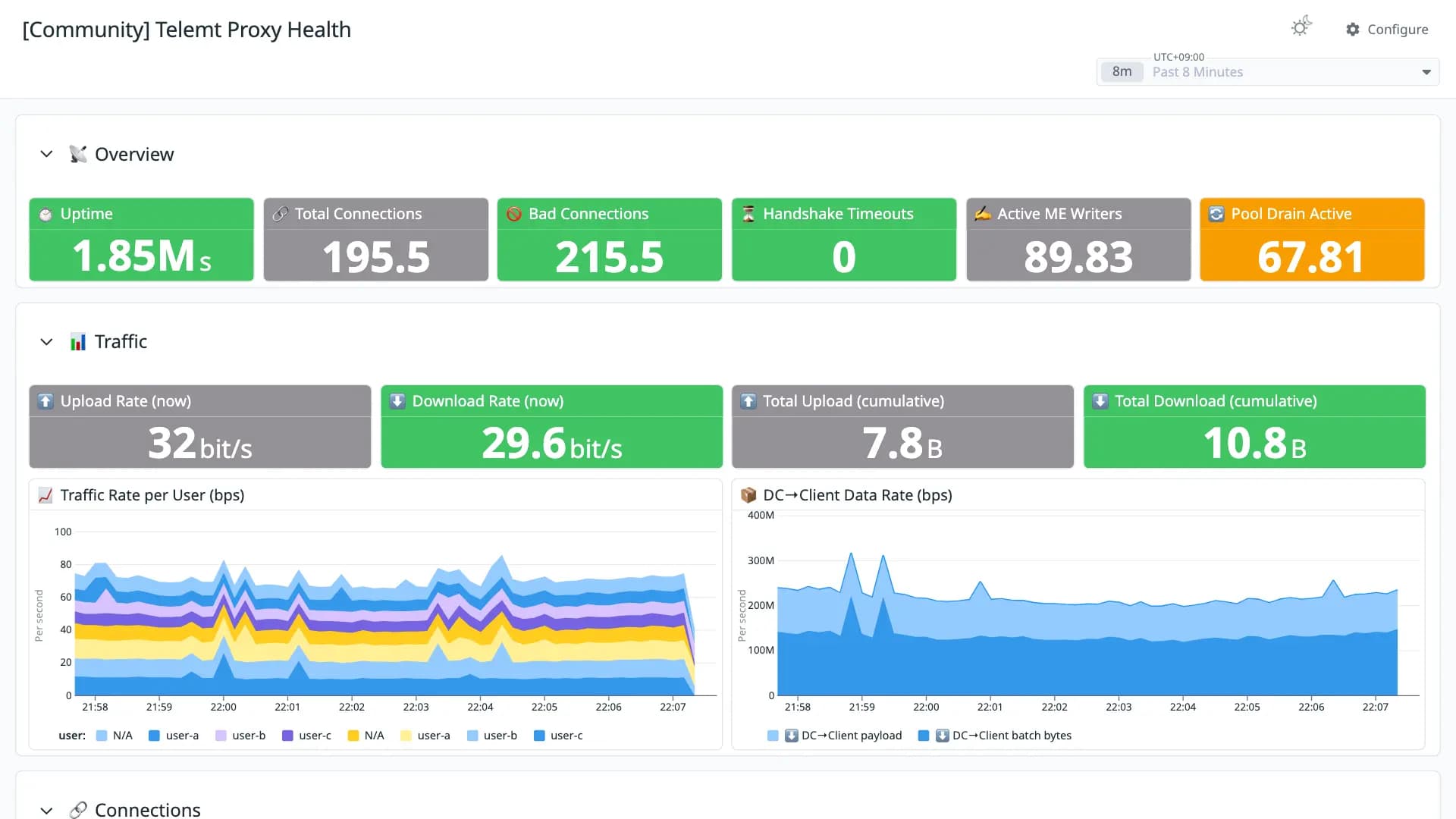
Task: Select the 195.5 Total Connections value
Action: pos(376,257)
